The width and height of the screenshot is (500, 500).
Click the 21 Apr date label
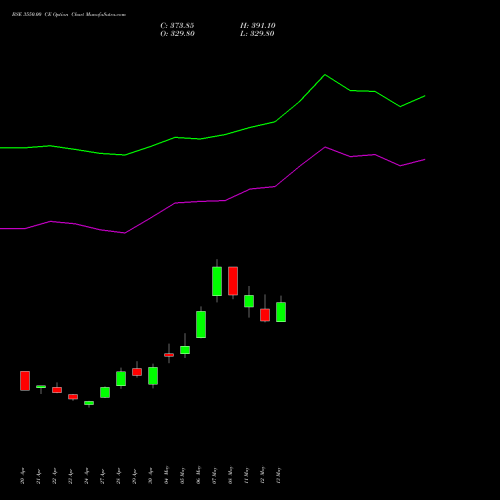(x=38, y=476)
